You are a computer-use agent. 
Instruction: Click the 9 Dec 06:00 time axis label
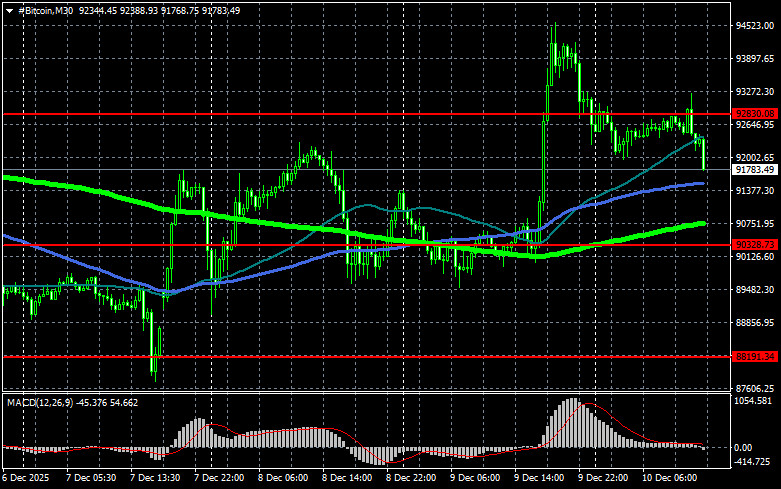point(475,478)
